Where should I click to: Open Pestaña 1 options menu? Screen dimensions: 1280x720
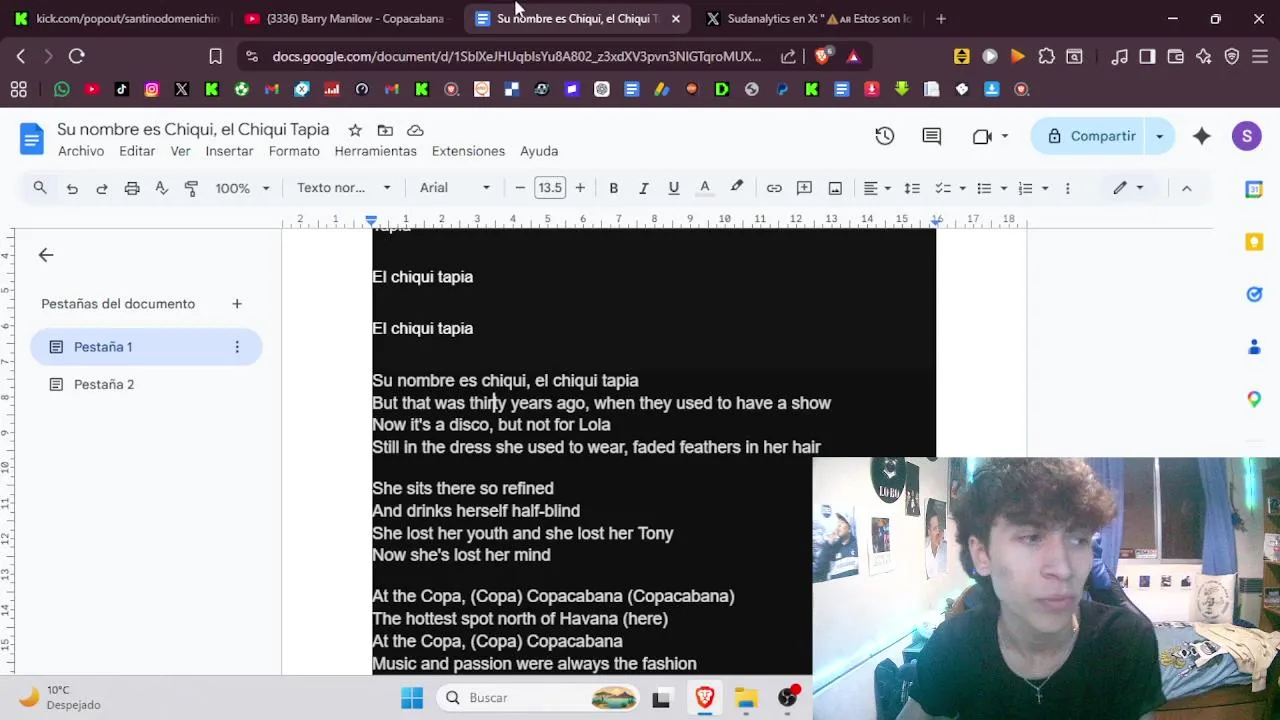[237, 347]
